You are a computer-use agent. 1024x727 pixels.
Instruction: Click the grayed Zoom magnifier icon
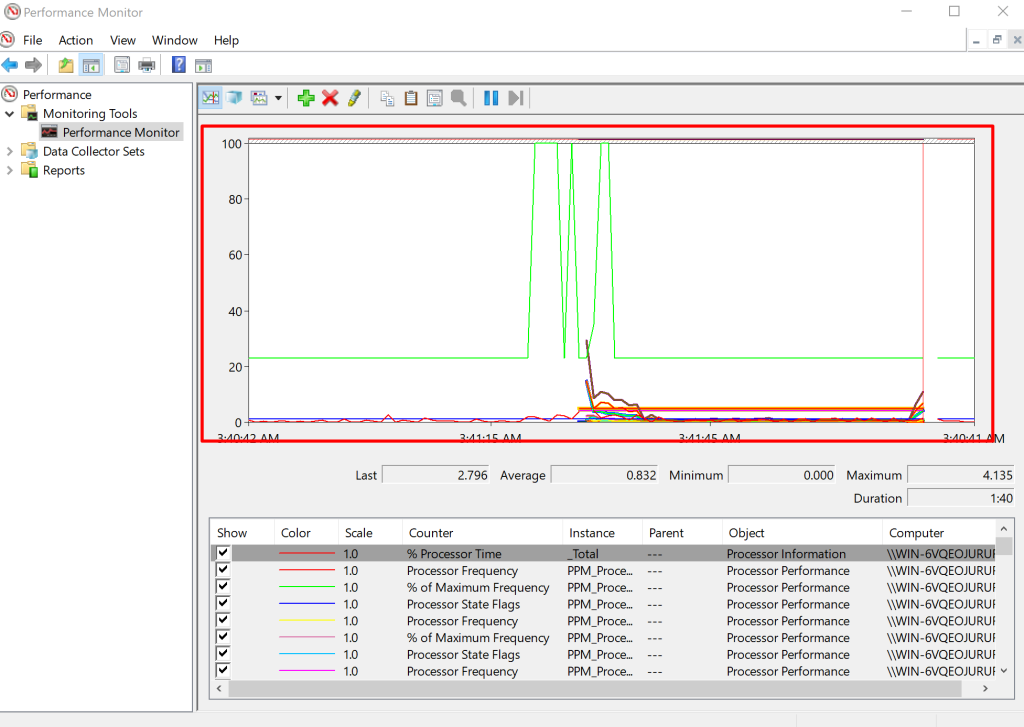(458, 98)
